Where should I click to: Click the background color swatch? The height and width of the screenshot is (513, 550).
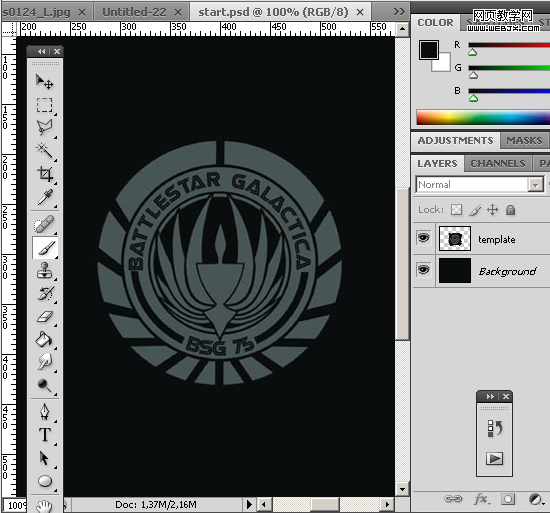(x=443, y=64)
